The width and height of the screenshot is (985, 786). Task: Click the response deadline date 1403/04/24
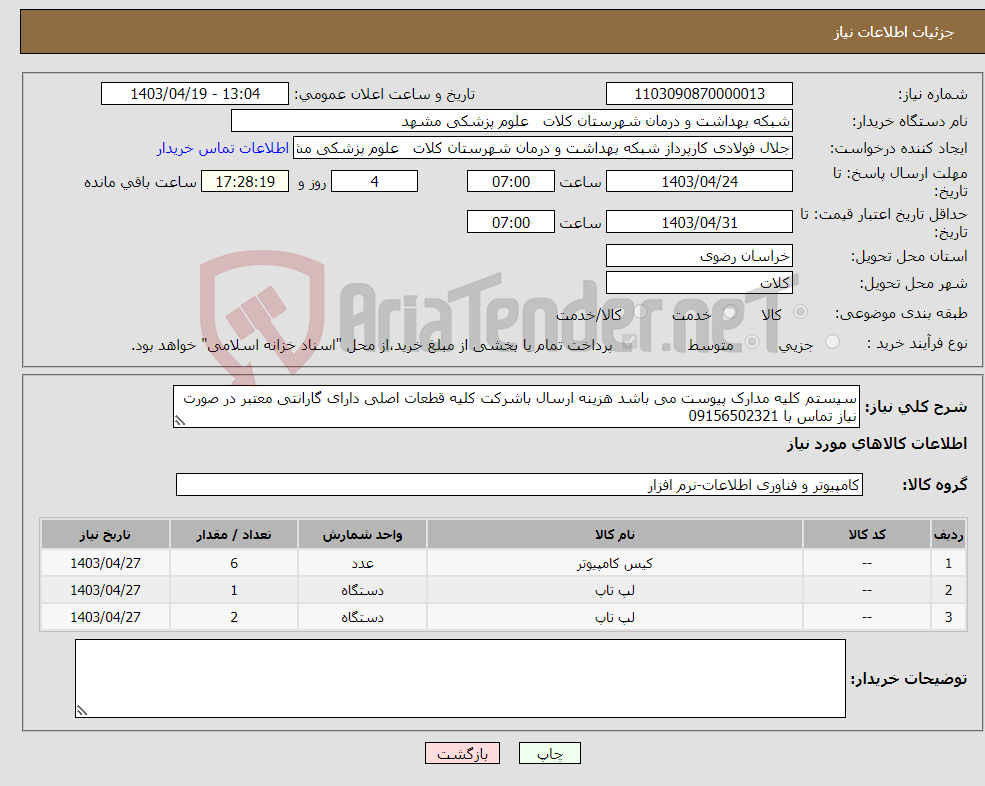[699, 182]
